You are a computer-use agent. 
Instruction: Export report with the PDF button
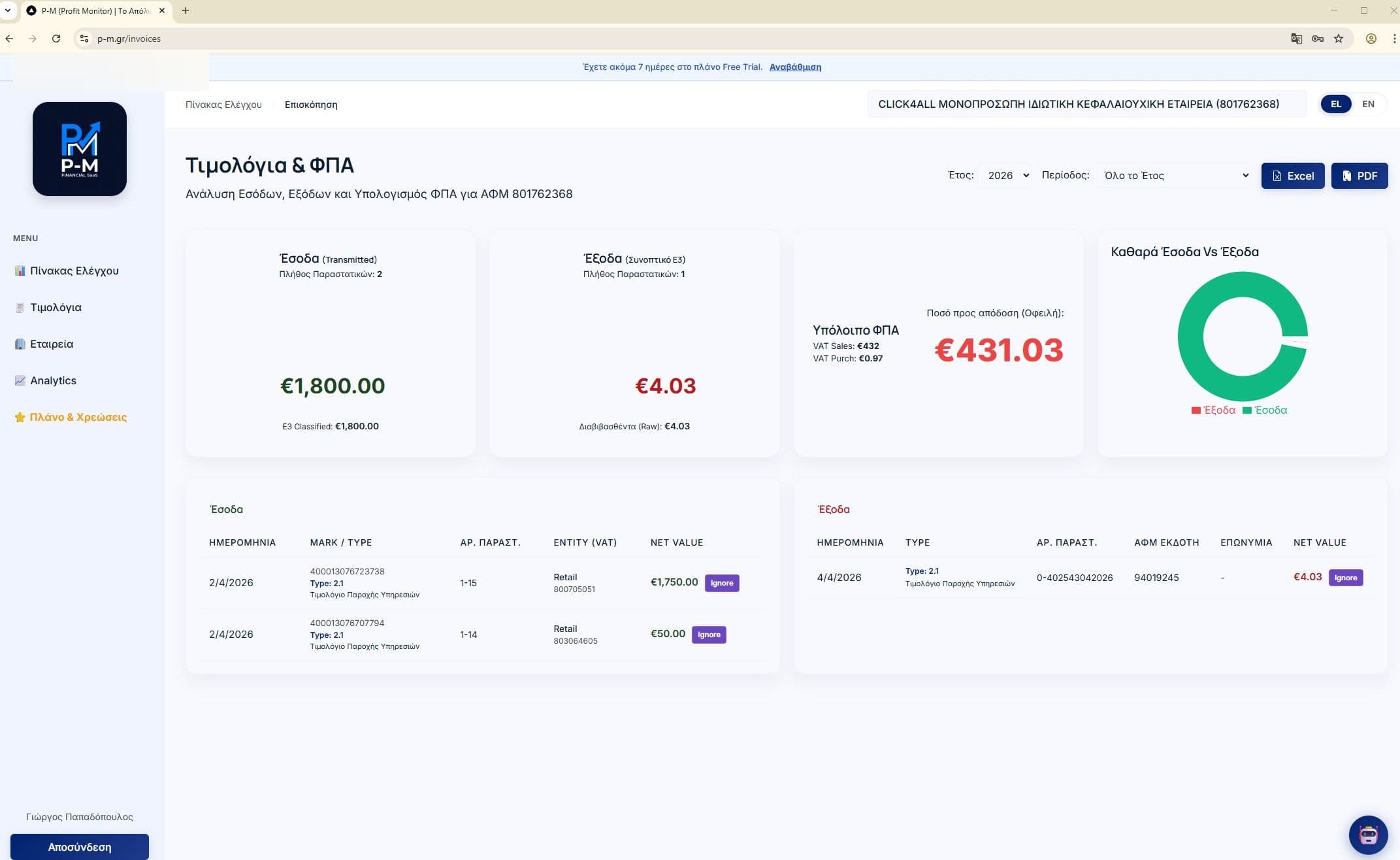[x=1359, y=176]
